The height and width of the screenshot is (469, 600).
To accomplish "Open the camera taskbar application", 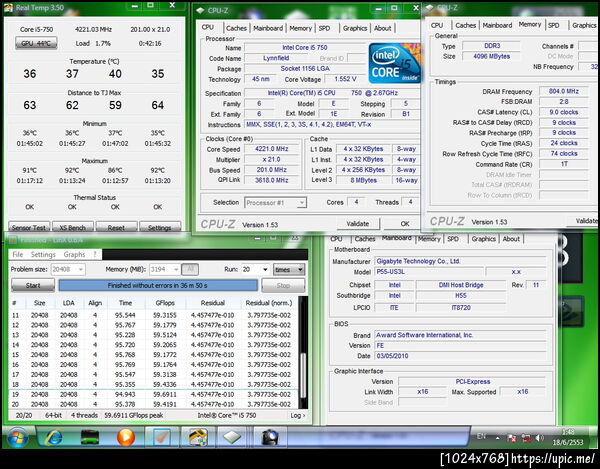I will (x=269, y=437).
